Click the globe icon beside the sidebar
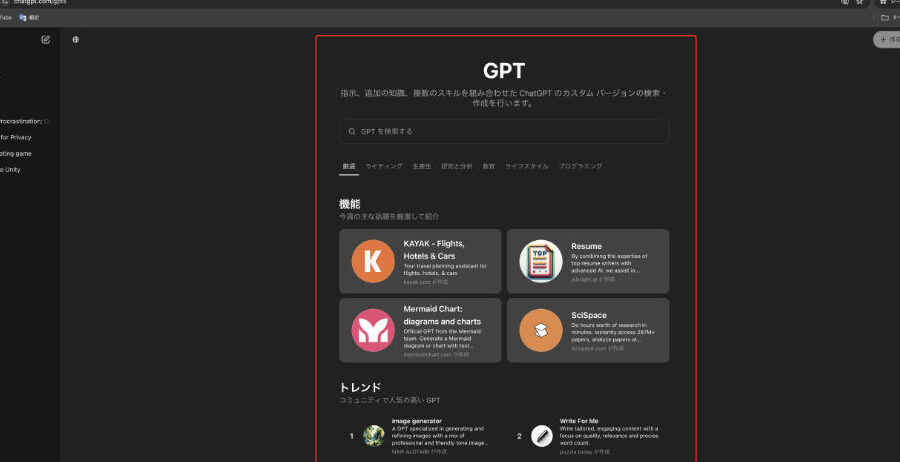 click(76, 40)
